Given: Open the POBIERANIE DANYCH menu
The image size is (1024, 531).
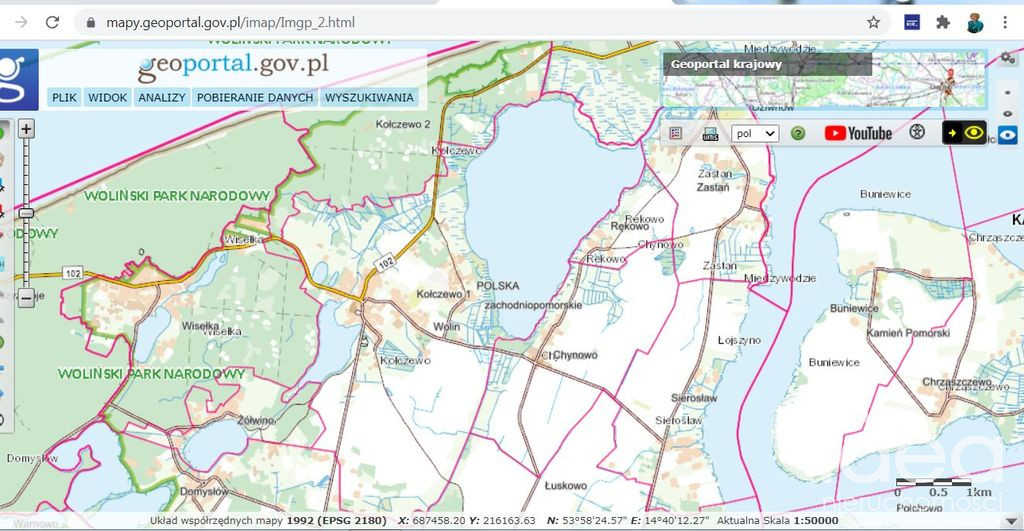Looking at the screenshot, I should [x=255, y=97].
